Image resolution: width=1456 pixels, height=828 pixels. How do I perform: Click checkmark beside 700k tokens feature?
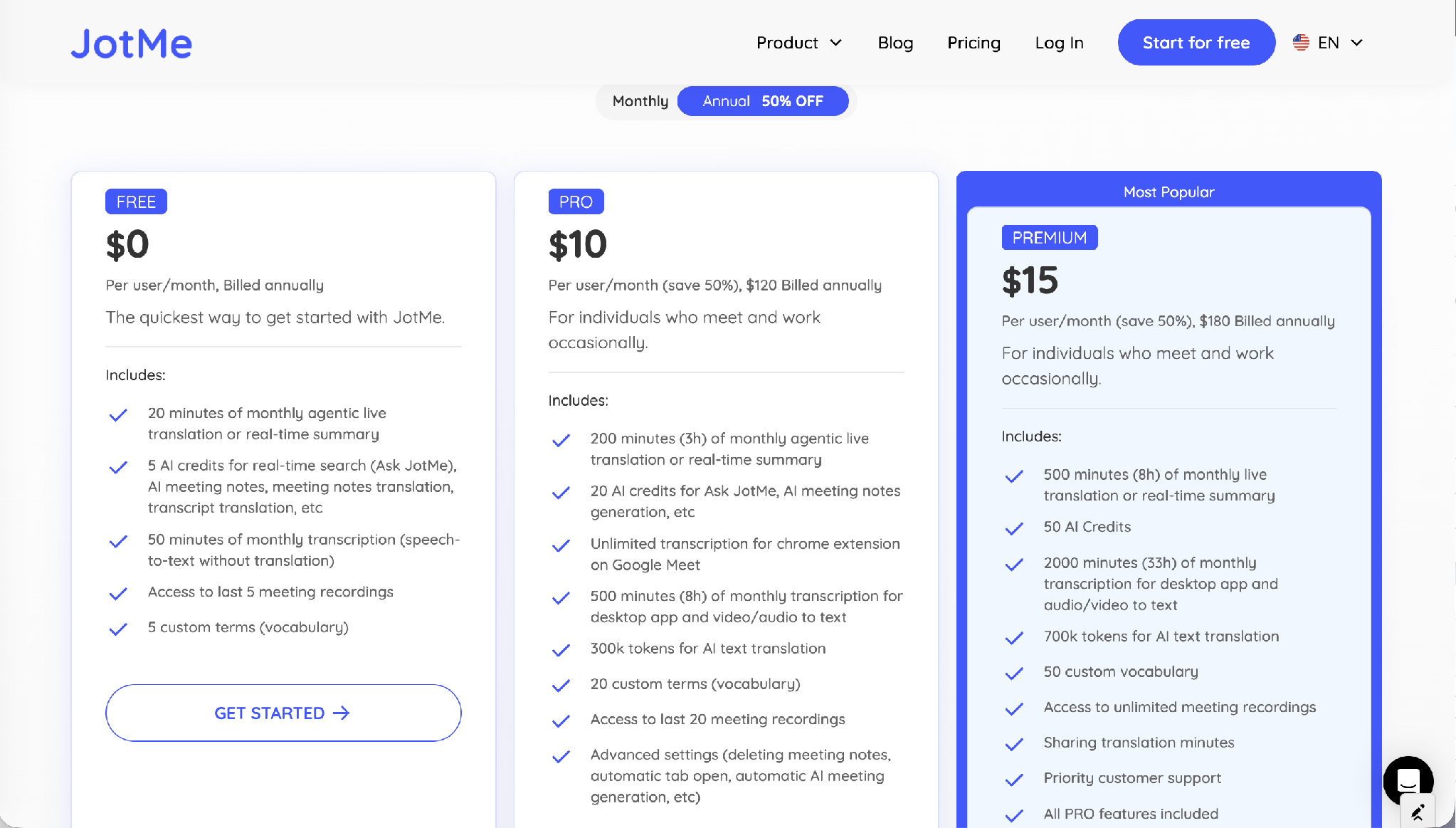[x=1014, y=639]
